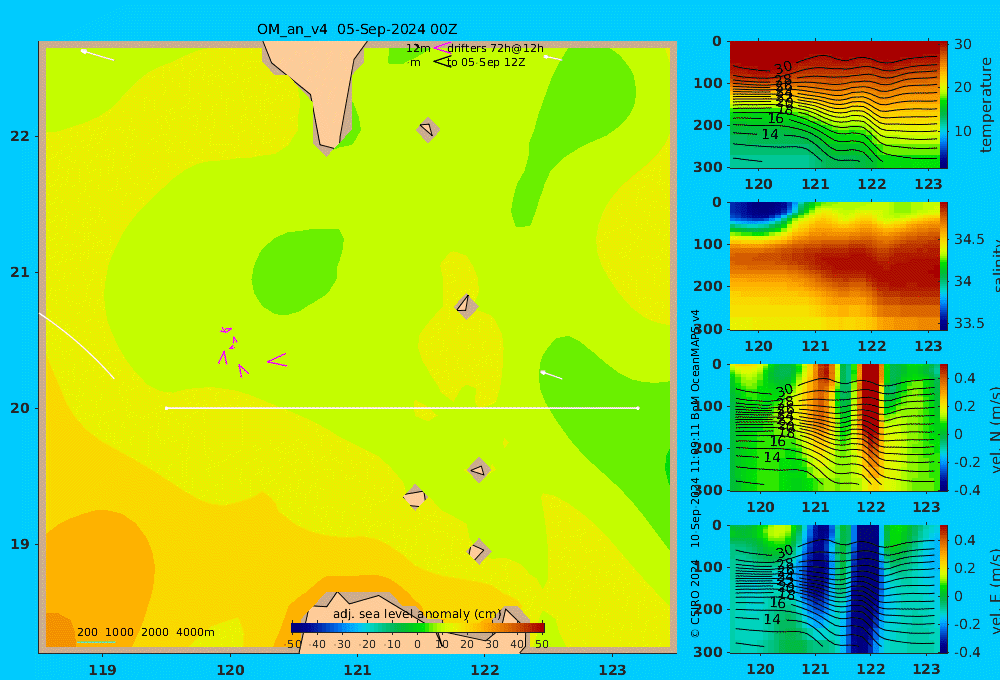Click the black arrow symbol in the legend
The height and width of the screenshot is (680, 1000).
(x=442, y=61)
